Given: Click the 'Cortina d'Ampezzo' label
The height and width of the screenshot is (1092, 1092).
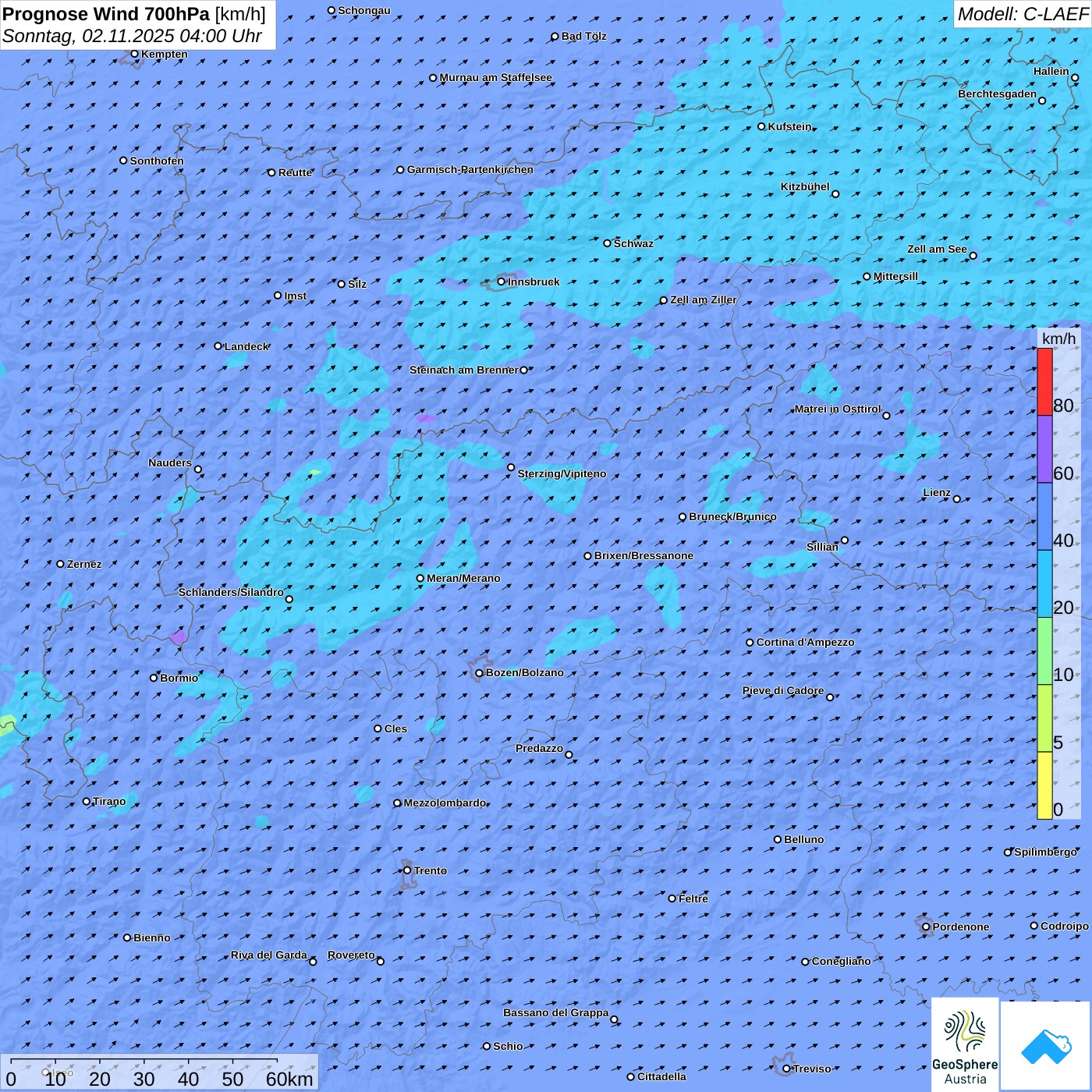Looking at the screenshot, I should click(805, 642).
